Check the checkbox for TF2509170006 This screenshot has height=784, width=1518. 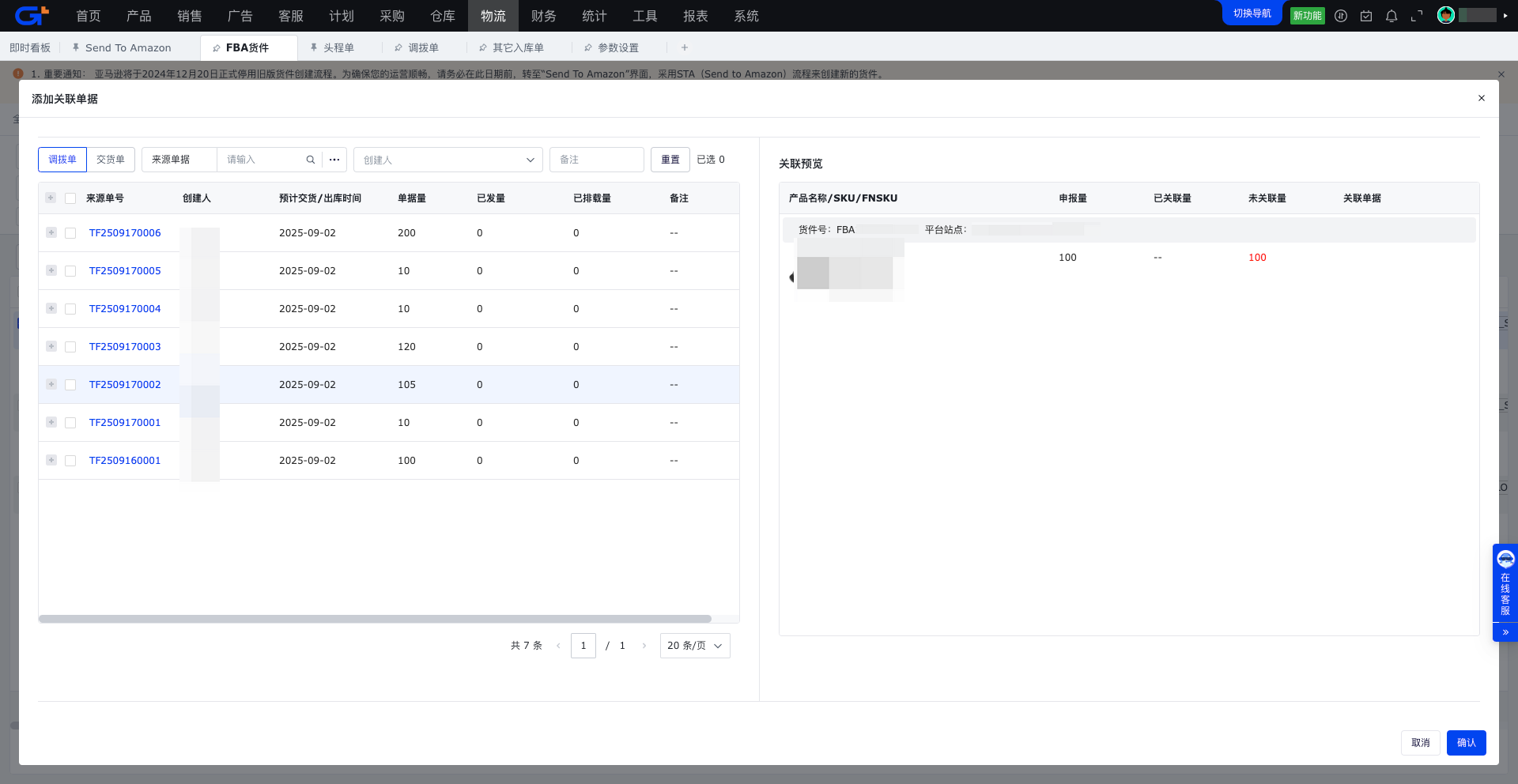(70, 233)
